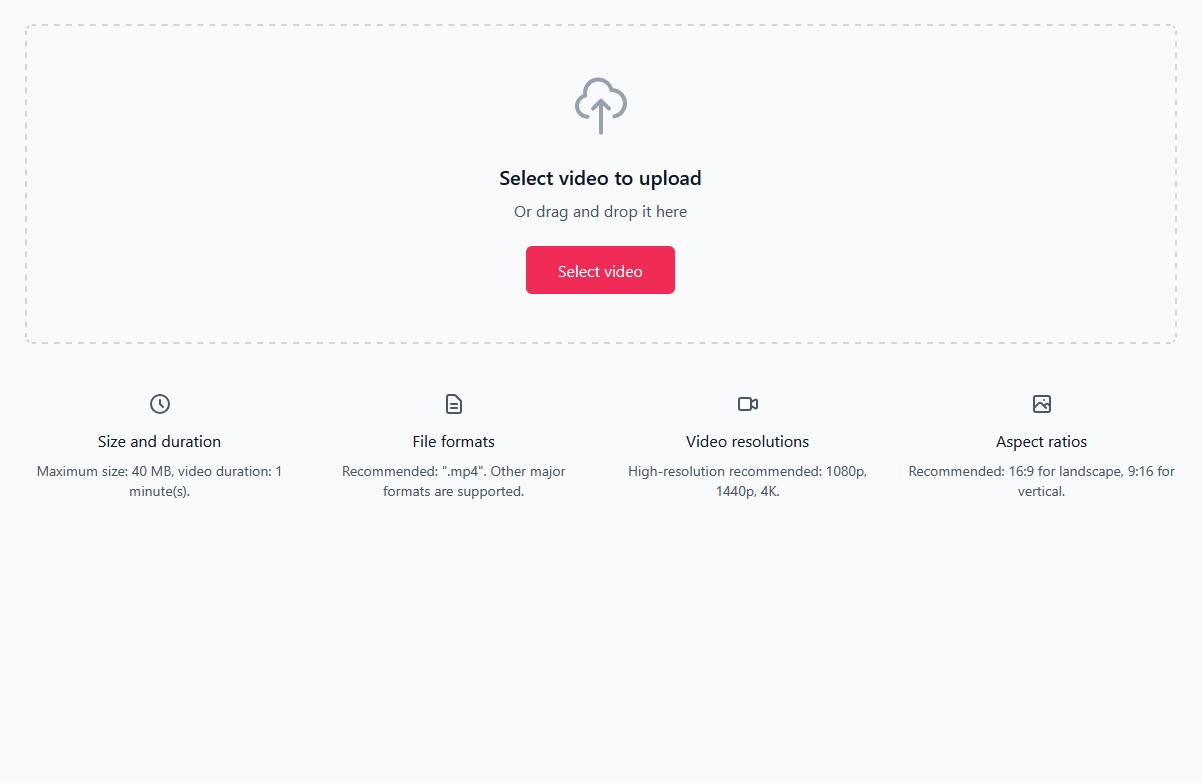Select the "Aspect ratios" heading
Screen dimensions: 1203x783
pyautogui.click(x=1042, y=442)
